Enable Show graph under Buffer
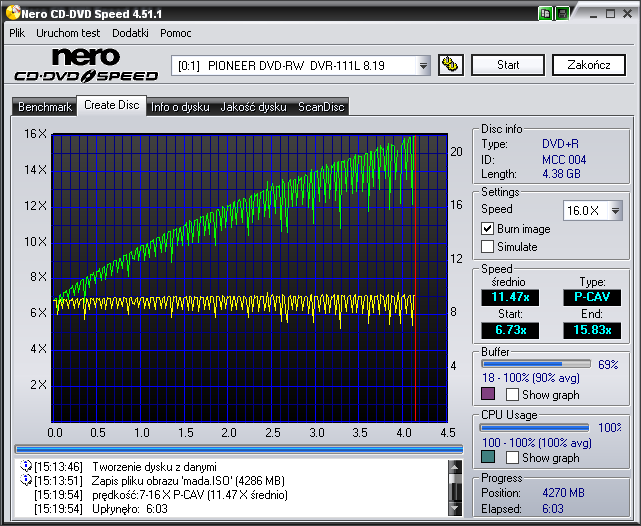The width and height of the screenshot is (641, 526). [512, 394]
